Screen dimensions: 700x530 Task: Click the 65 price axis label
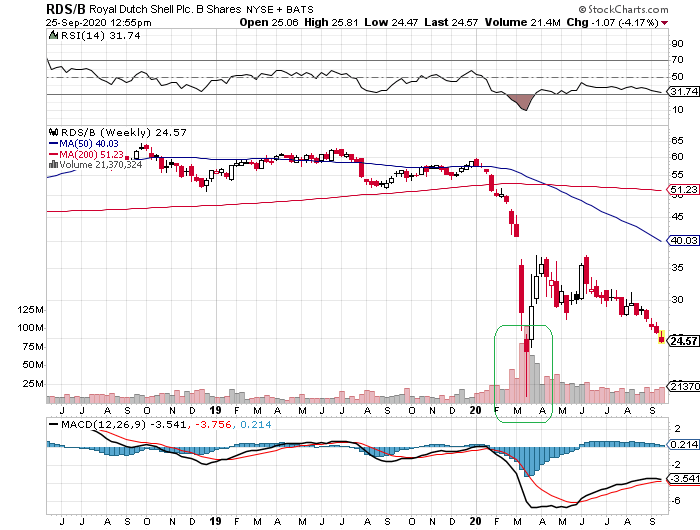pos(677,141)
